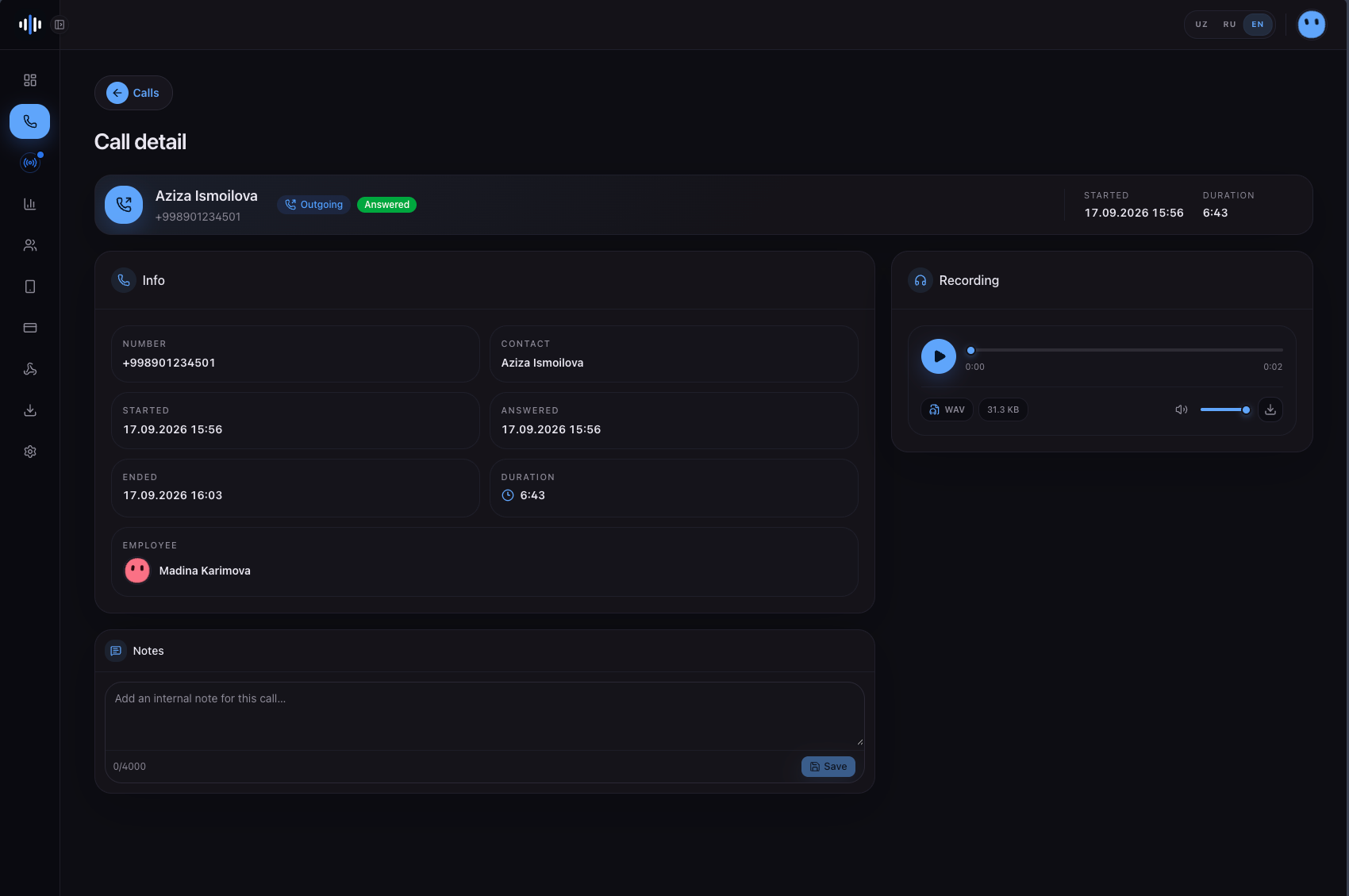Open the dashboard grid icon in sidebar
The height and width of the screenshot is (896, 1349).
[30, 80]
